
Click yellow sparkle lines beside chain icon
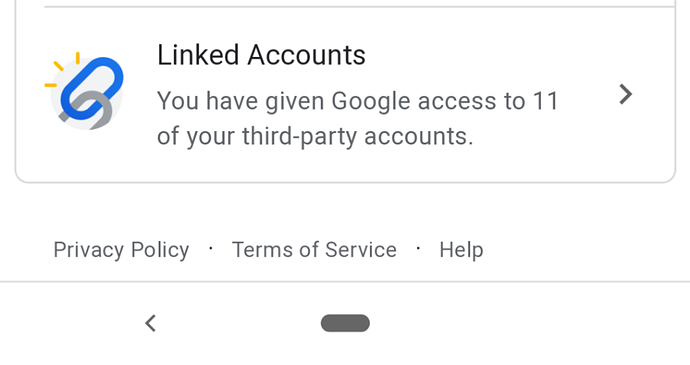[x=62, y=69]
